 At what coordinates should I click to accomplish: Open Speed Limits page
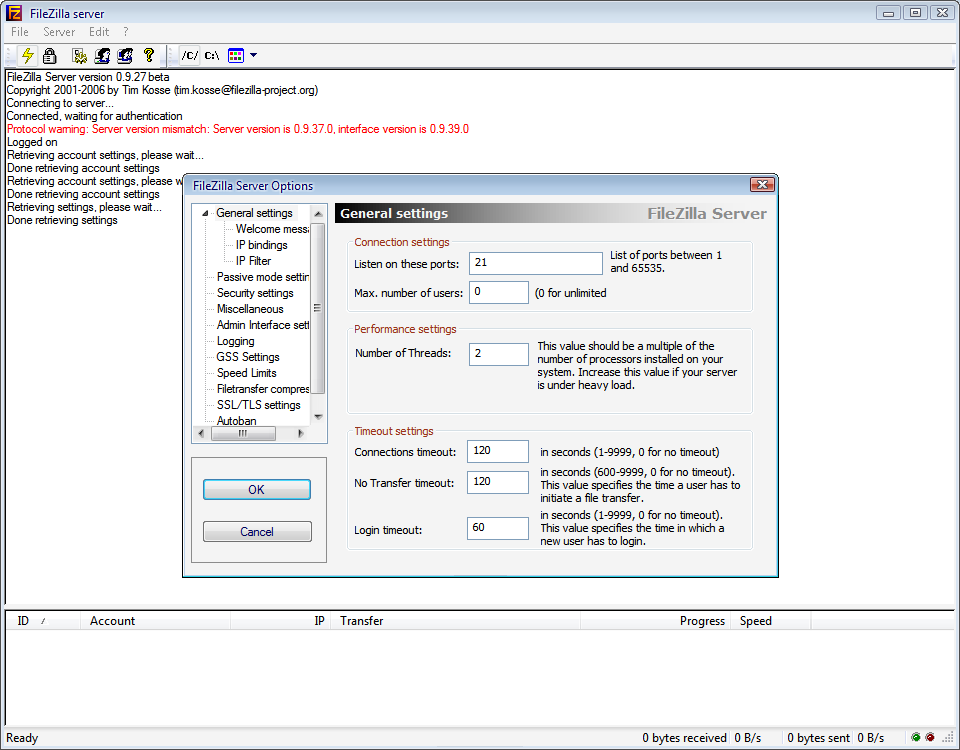(246, 373)
